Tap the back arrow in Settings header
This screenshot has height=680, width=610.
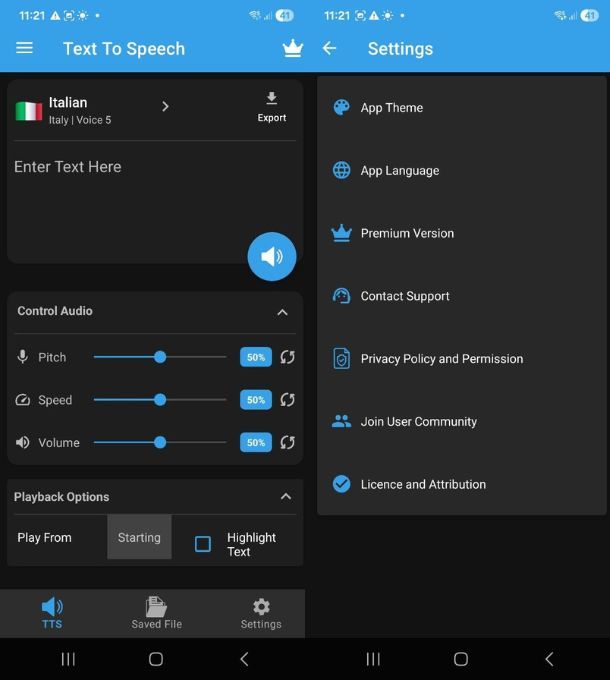pos(329,48)
